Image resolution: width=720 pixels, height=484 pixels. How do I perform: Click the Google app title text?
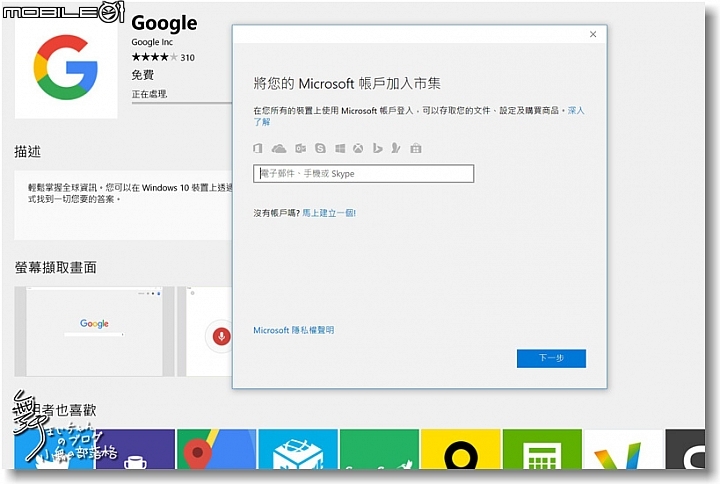pyautogui.click(x=164, y=23)
